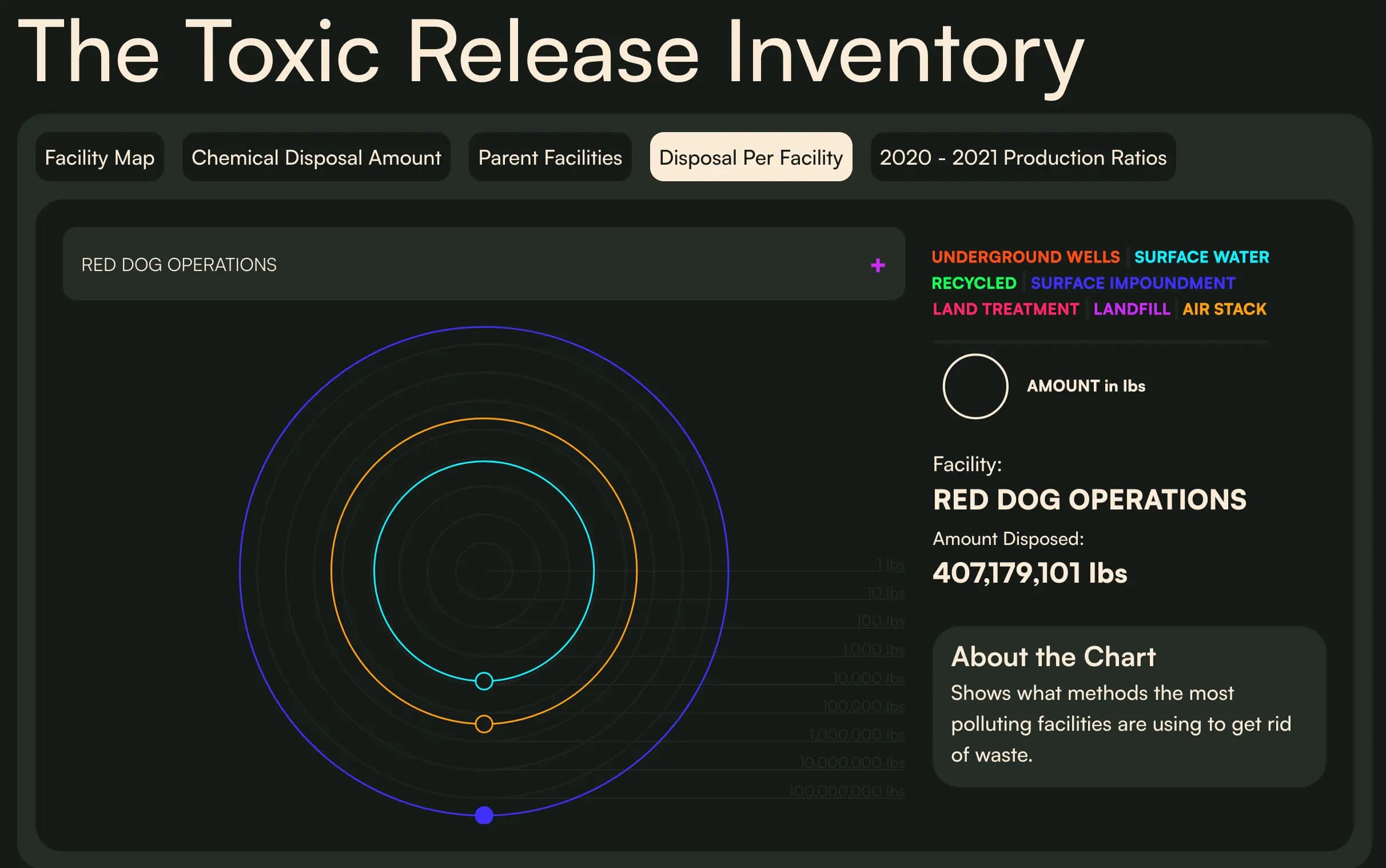This screenshot has width=1386, height=868.
Task: Click the filled blue surface impoundment marker
Action: (484, 815)
